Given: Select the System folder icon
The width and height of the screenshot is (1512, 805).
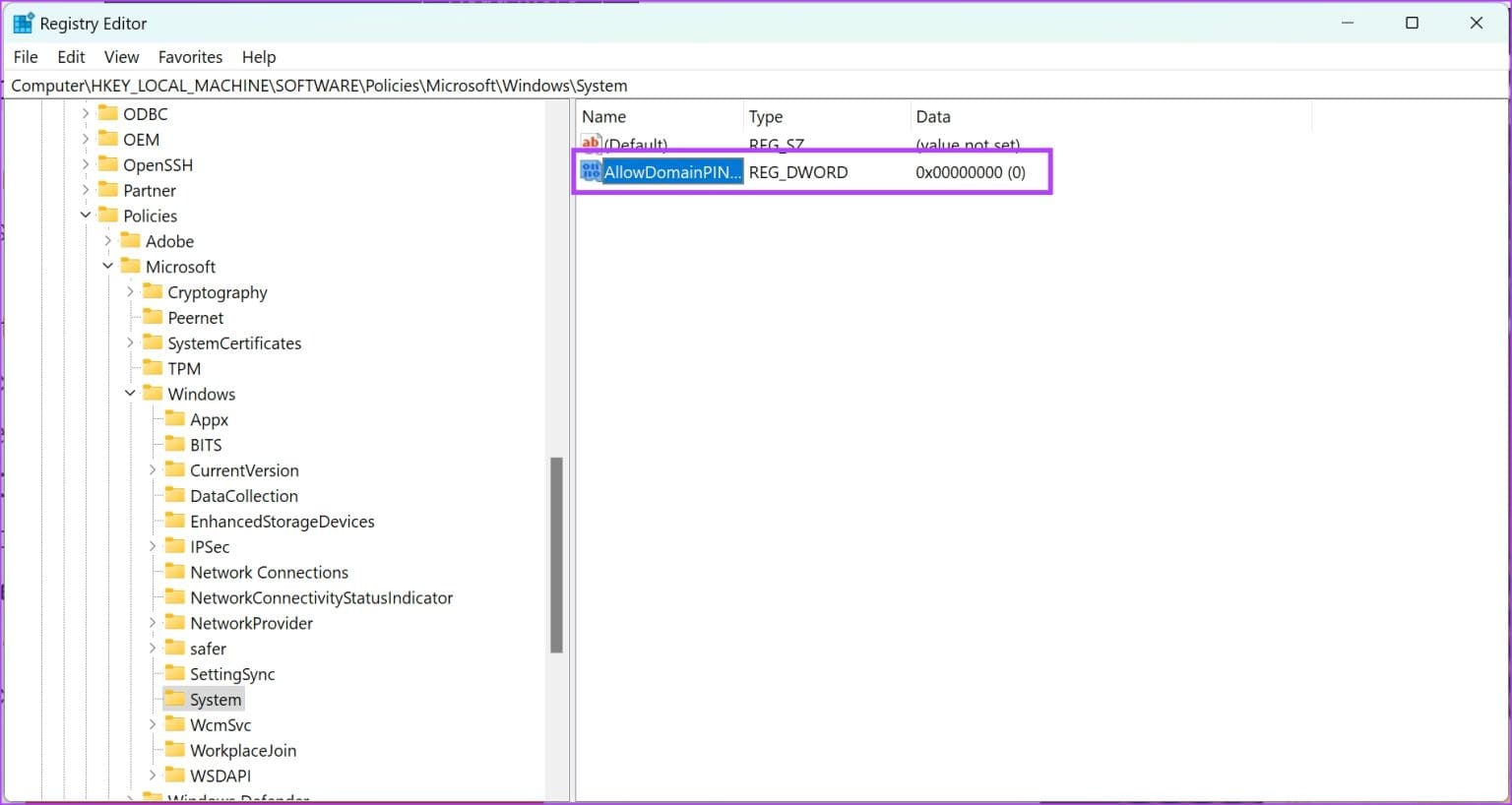Looking at the screenshot, I should pyautogui.click(x=173, y=699).
